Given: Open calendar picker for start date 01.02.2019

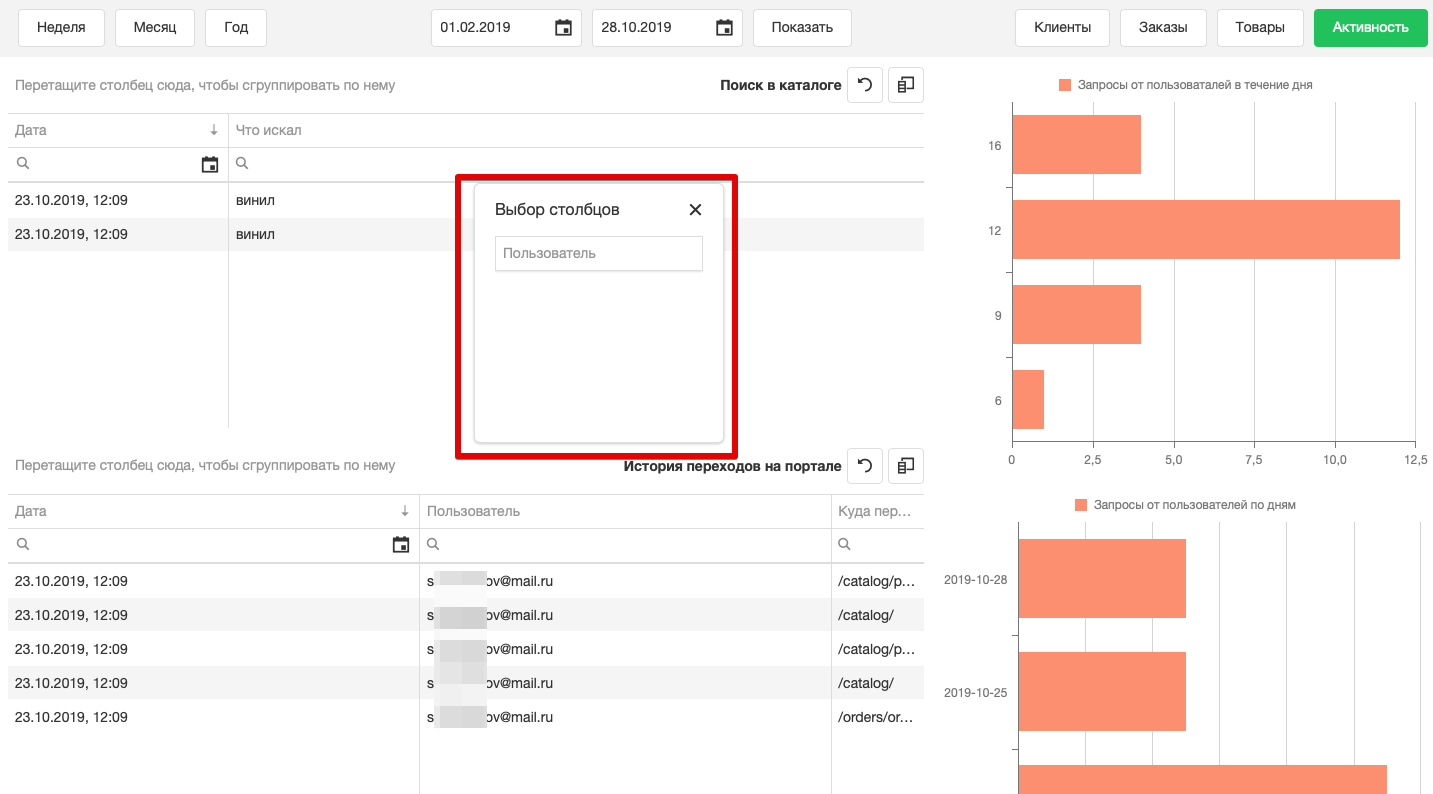Looking at the screenshot, I should click(564, 28).
